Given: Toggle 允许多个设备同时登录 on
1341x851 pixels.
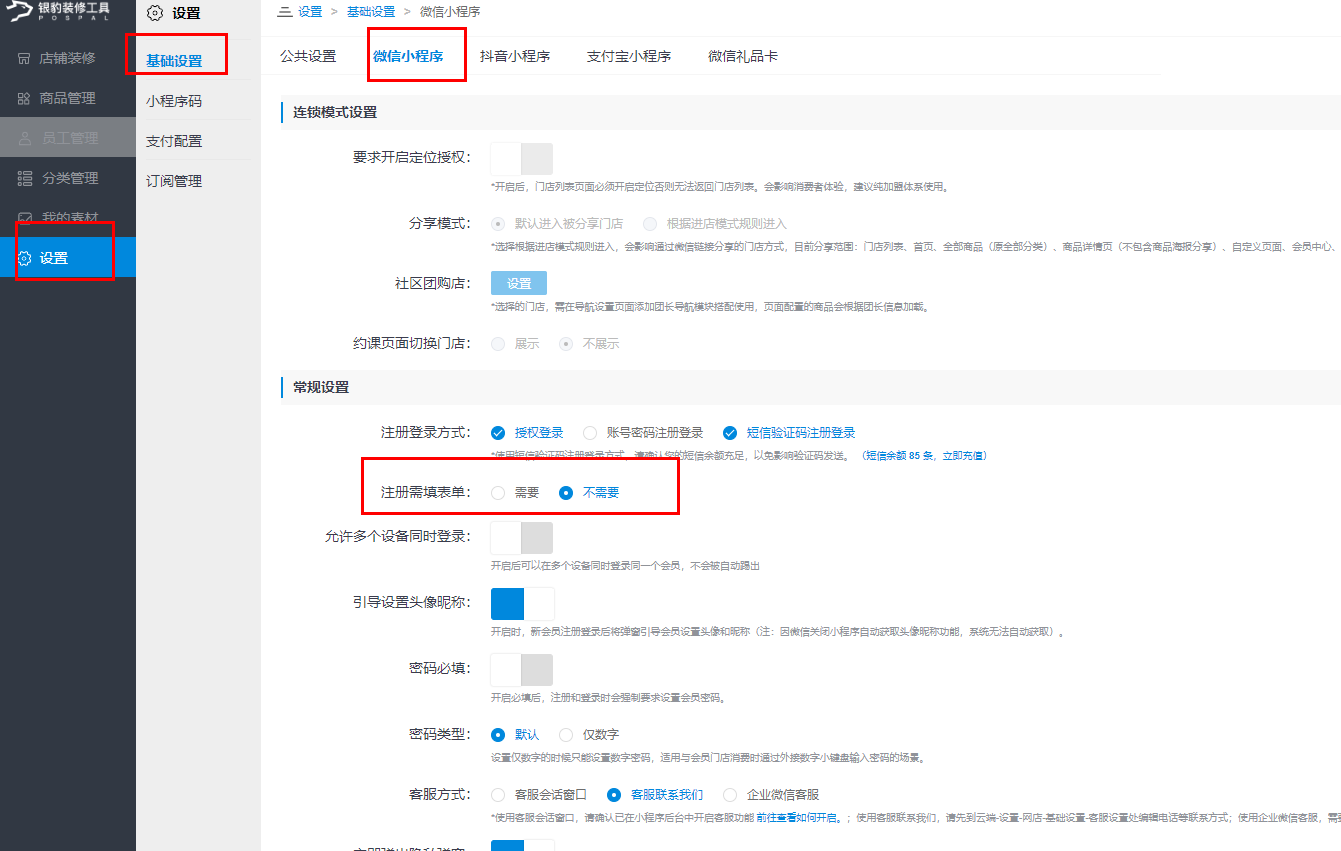Looking at the screenshot, I should pyautogui.click(x=521, y=537).
